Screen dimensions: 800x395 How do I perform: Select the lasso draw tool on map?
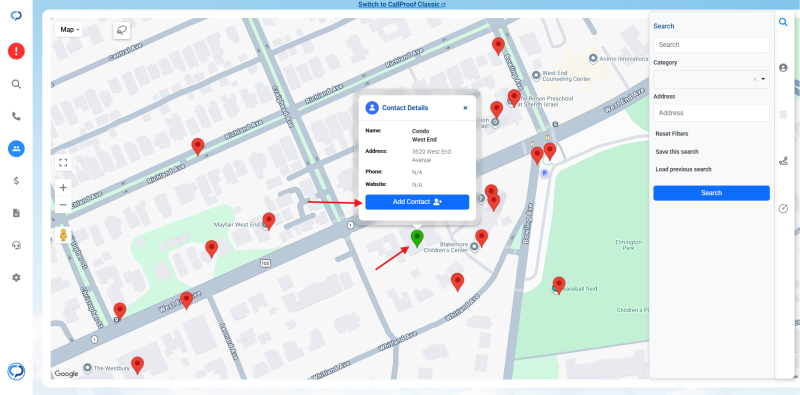pyautogui.click(x=122, y=31)
